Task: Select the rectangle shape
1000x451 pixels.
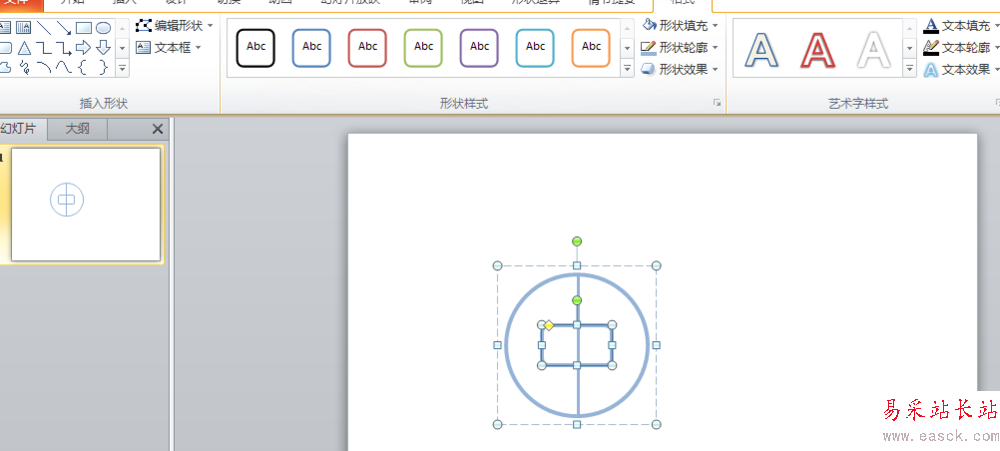Action: coord(84,28)
